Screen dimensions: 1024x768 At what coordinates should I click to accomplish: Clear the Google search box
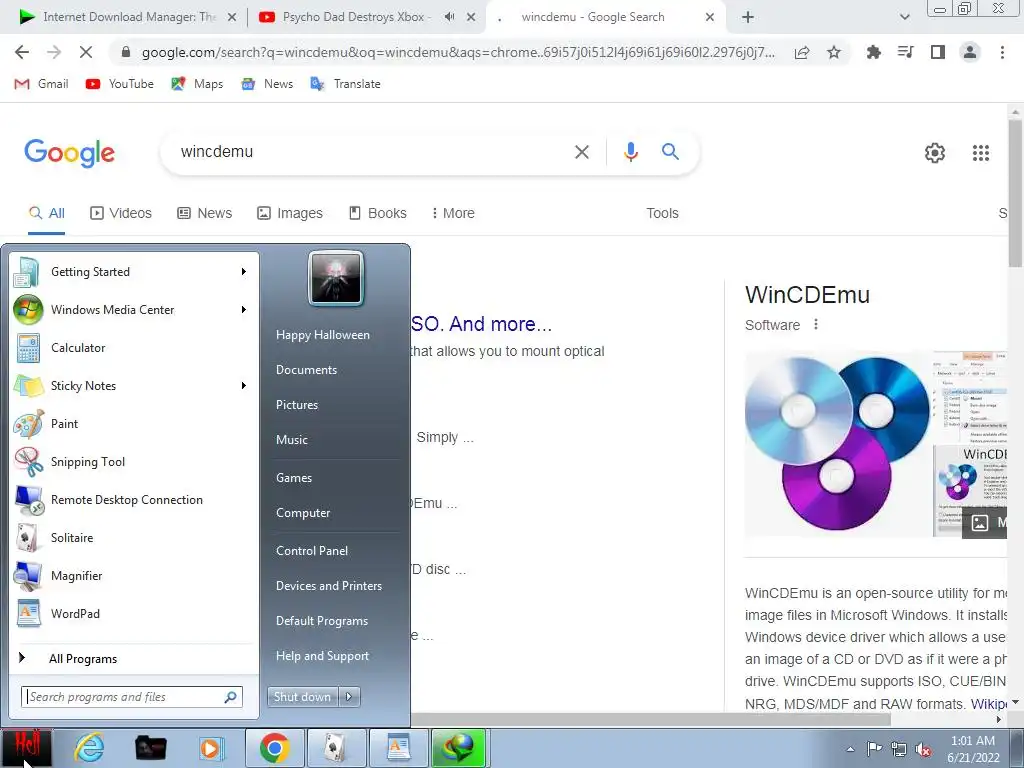581,152
